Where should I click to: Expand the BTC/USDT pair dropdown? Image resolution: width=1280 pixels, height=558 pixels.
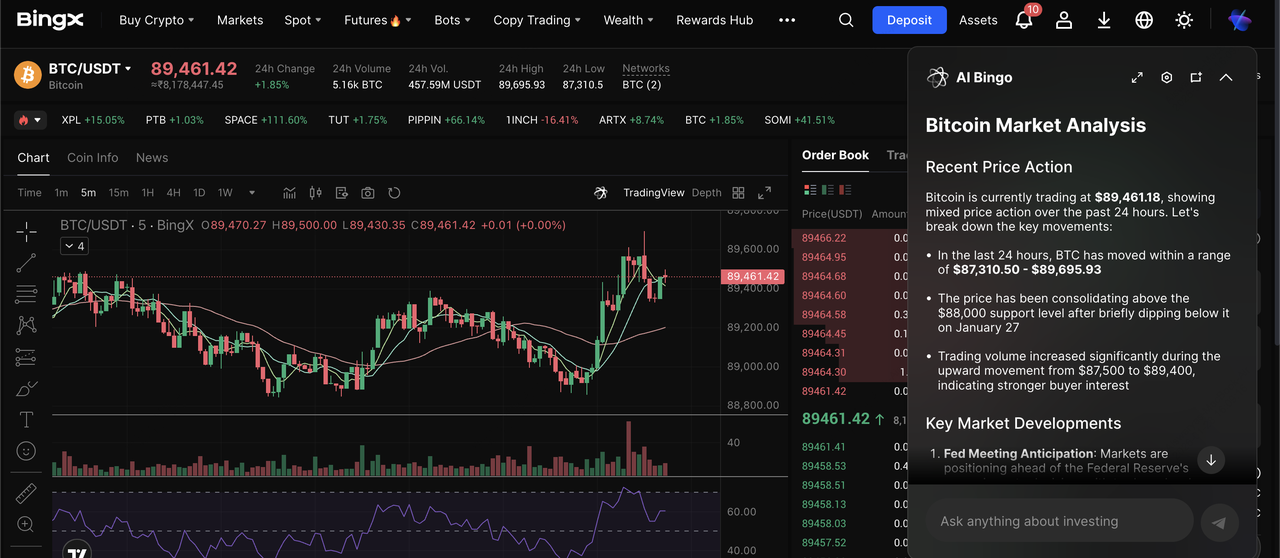[x=128, y=69]
